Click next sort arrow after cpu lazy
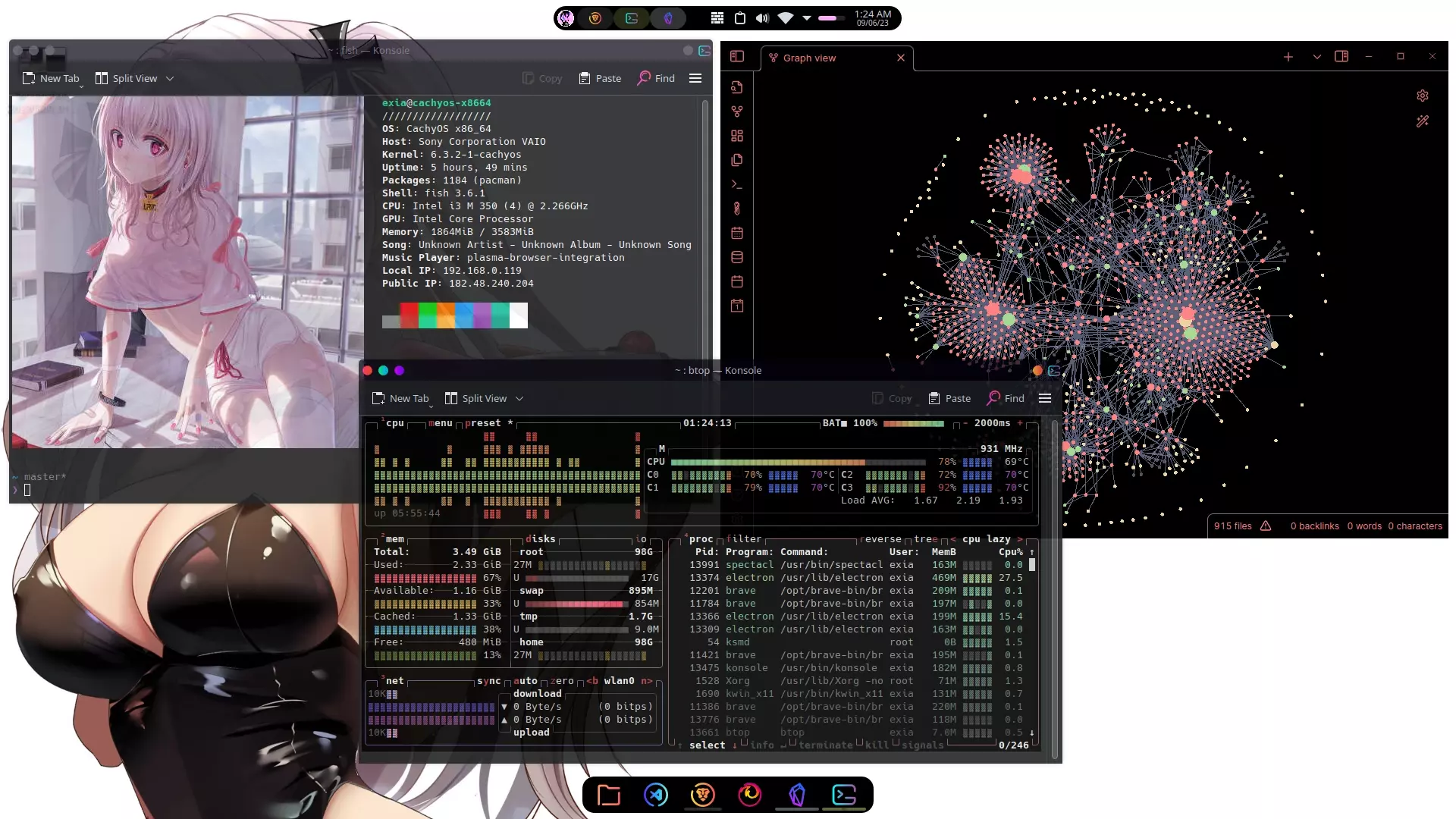This screenshot has height=819, width=1456. point(1020,539)
